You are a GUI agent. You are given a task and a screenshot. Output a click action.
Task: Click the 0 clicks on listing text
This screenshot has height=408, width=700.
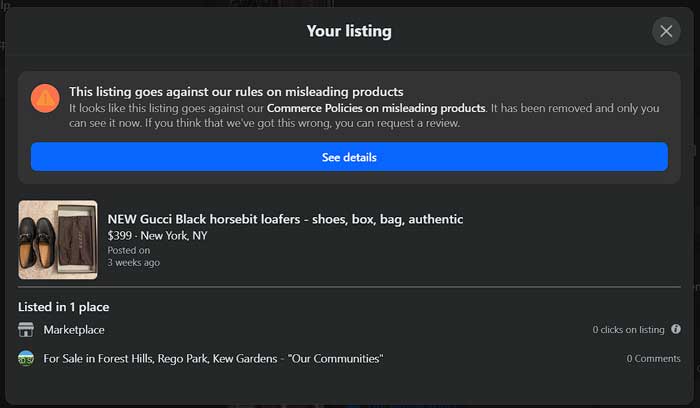tap(628, 330)
